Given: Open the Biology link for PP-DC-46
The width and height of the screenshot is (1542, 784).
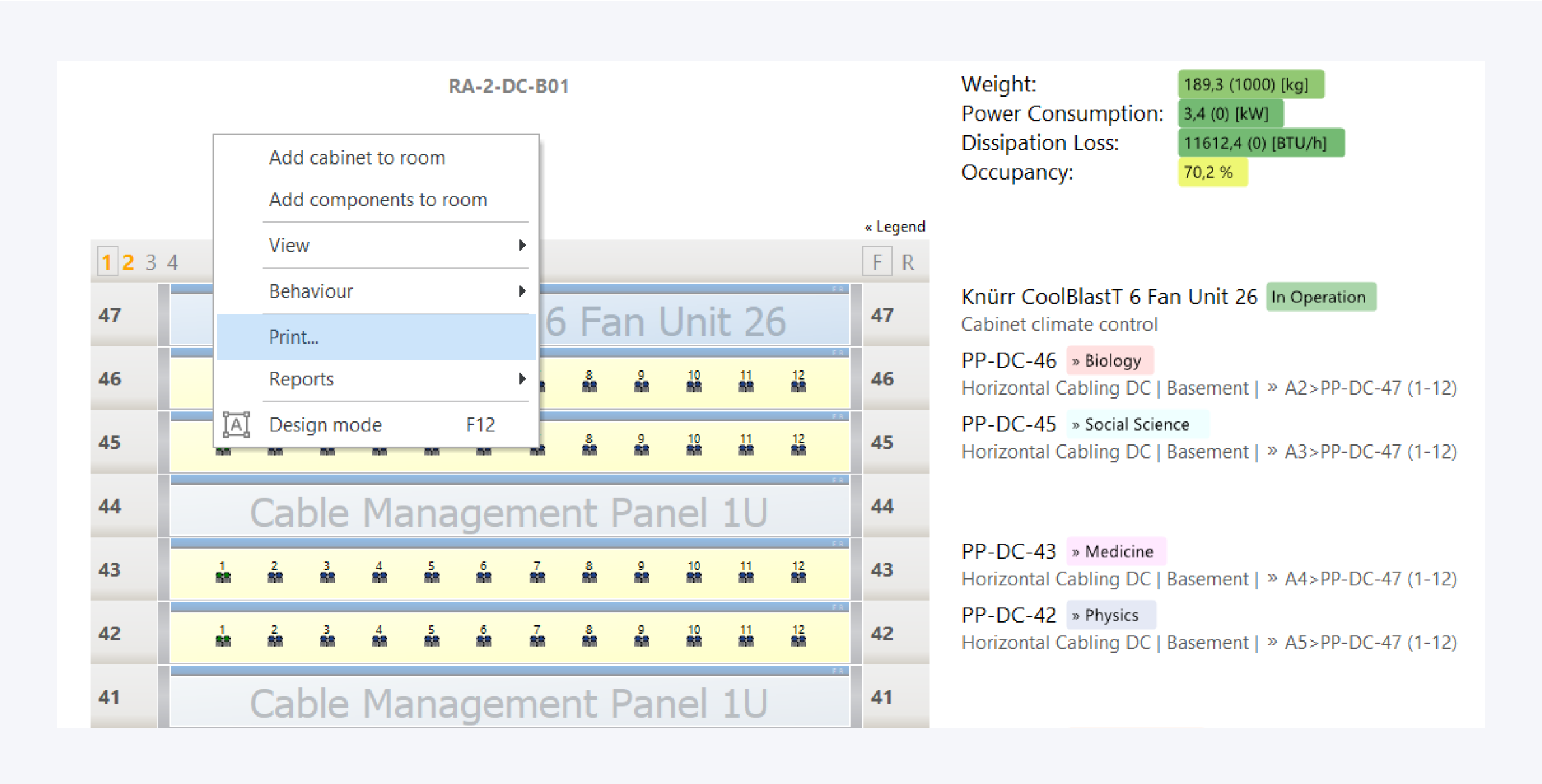Looking at the screenshot, I should coord(1109,361).
